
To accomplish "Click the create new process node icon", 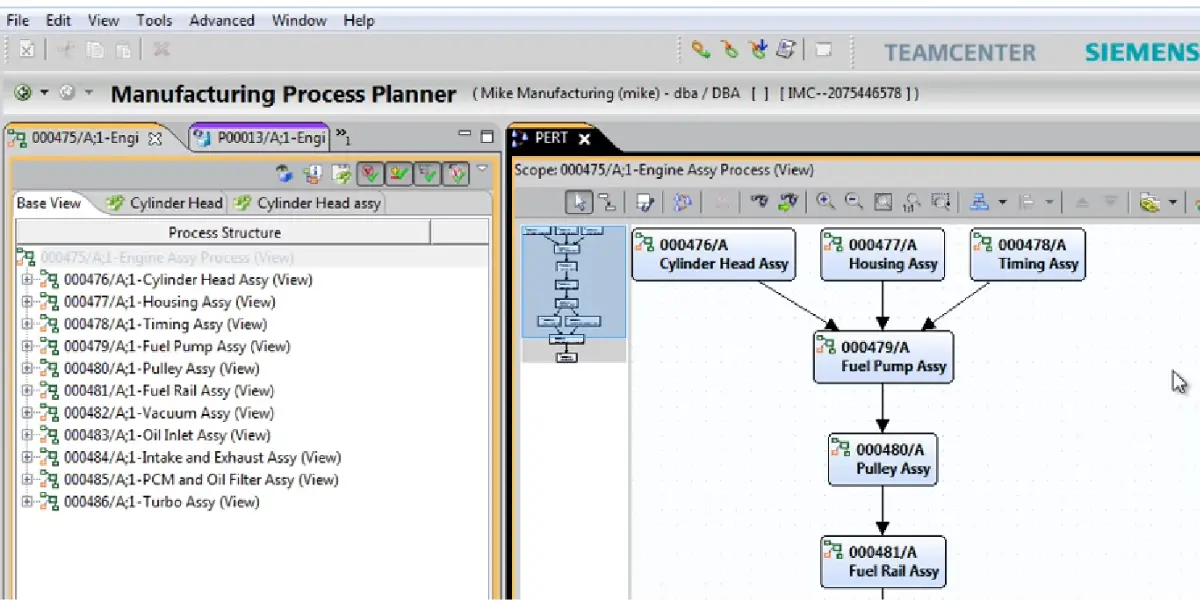I will click(645, 202).
